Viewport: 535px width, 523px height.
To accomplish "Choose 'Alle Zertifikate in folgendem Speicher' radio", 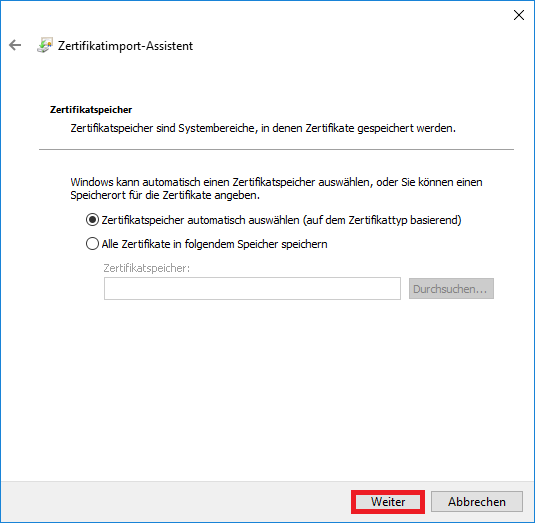I will point(92,244).
